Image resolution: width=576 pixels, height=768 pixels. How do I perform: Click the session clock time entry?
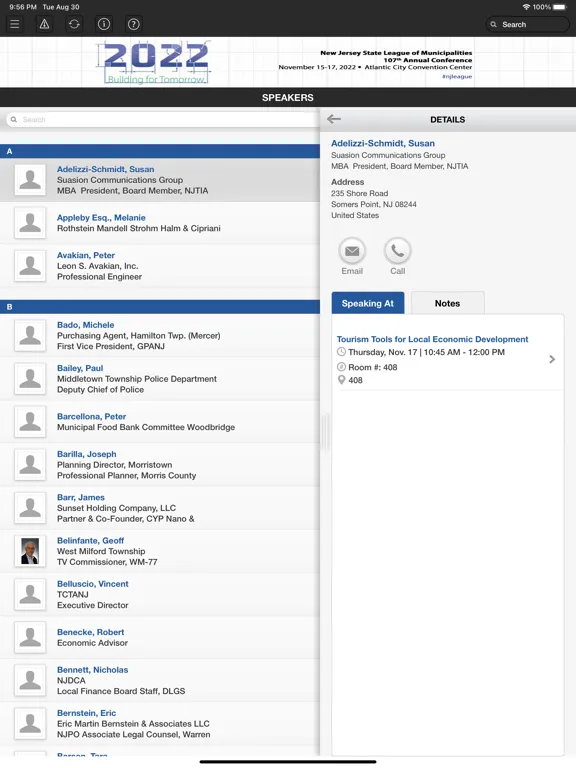[x=421, y=352]
